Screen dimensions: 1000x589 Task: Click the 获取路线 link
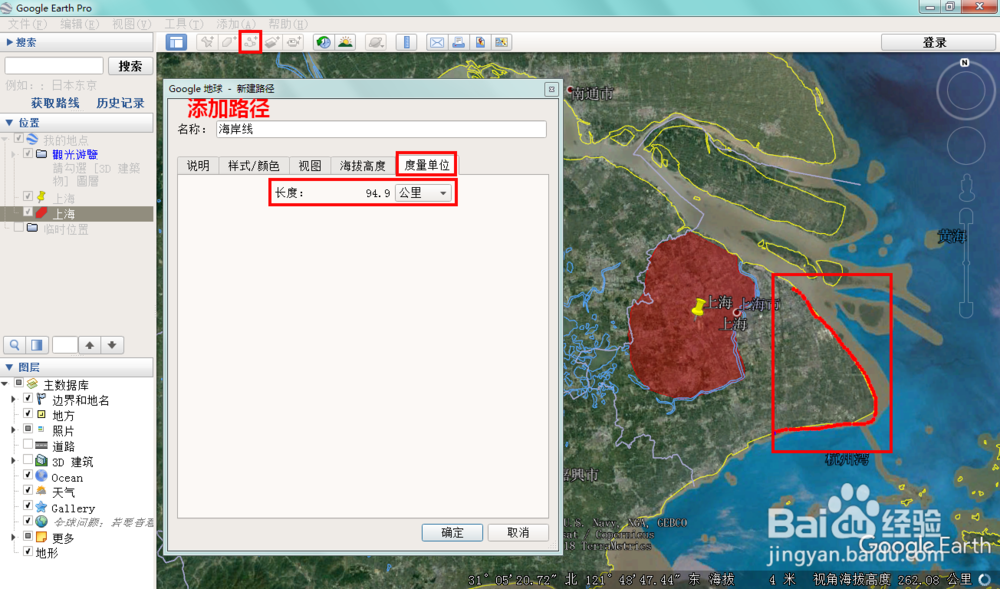click(55, 103)
